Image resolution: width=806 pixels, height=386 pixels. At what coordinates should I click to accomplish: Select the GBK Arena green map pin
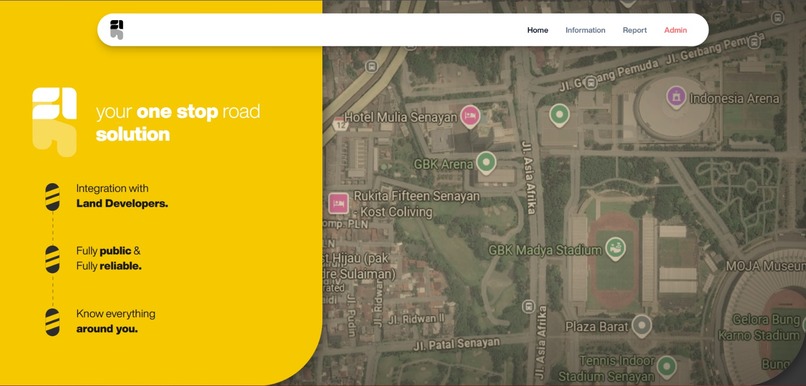[486, 163]
